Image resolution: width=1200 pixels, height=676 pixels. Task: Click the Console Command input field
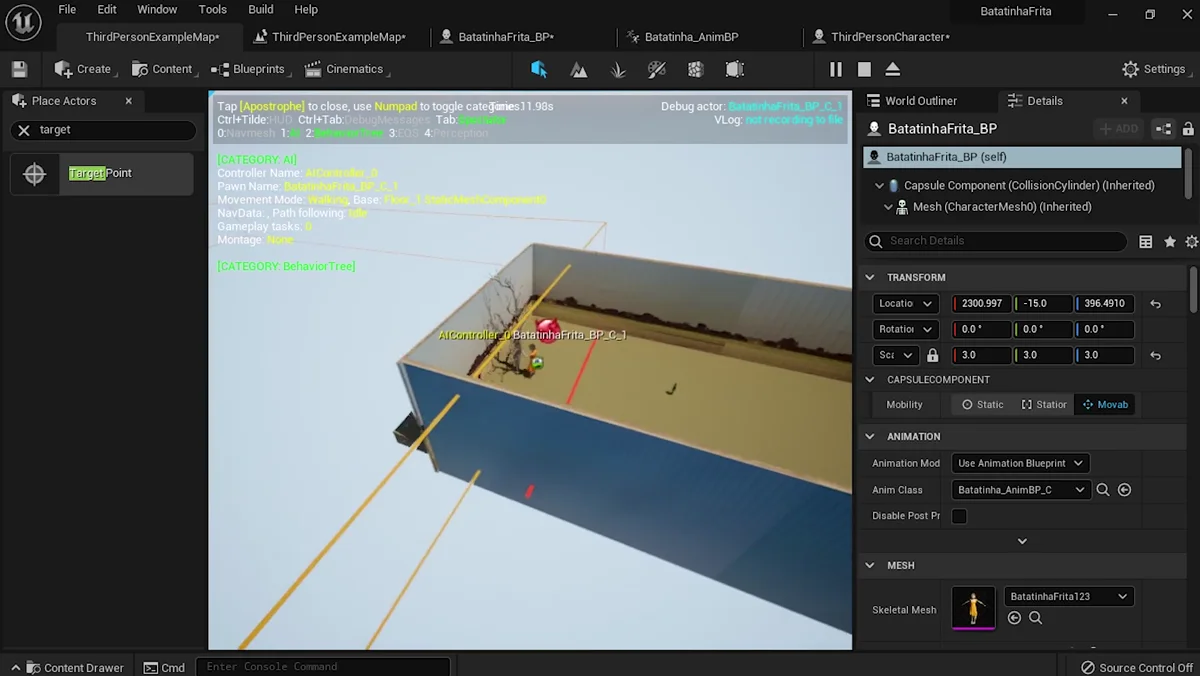pyautogui.click(x=324, y=667)
